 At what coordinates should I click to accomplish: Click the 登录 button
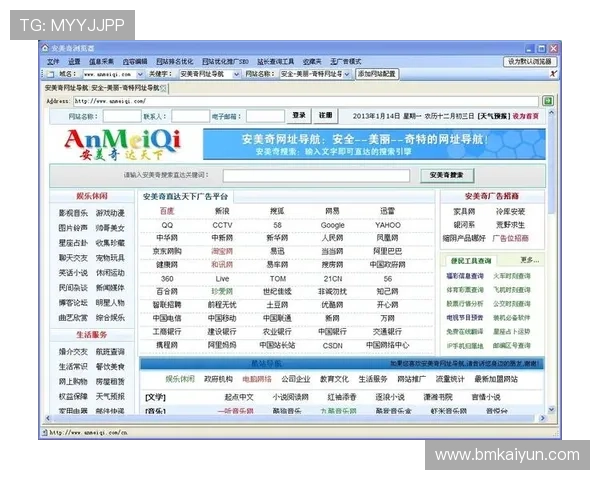pyautogui.click(x=299, y=116)
